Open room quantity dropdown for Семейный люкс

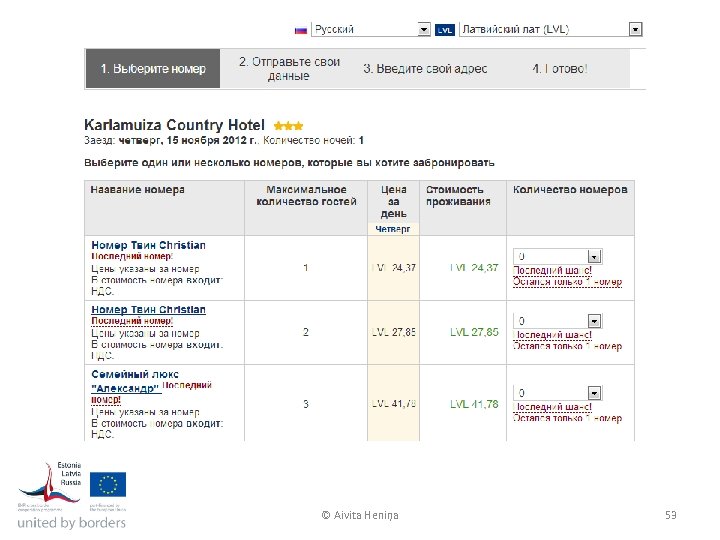click(594, 393)
